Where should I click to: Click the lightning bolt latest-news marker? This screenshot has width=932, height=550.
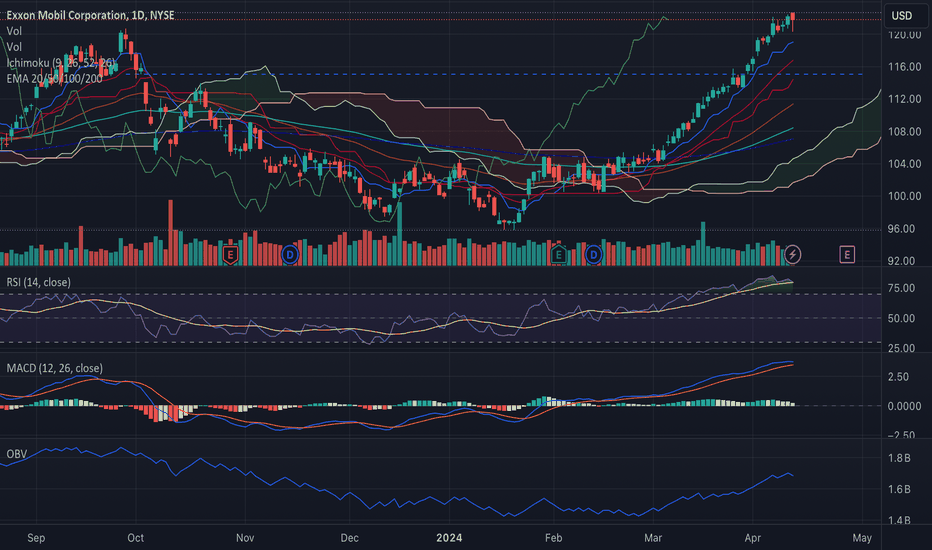click(792, 254)
